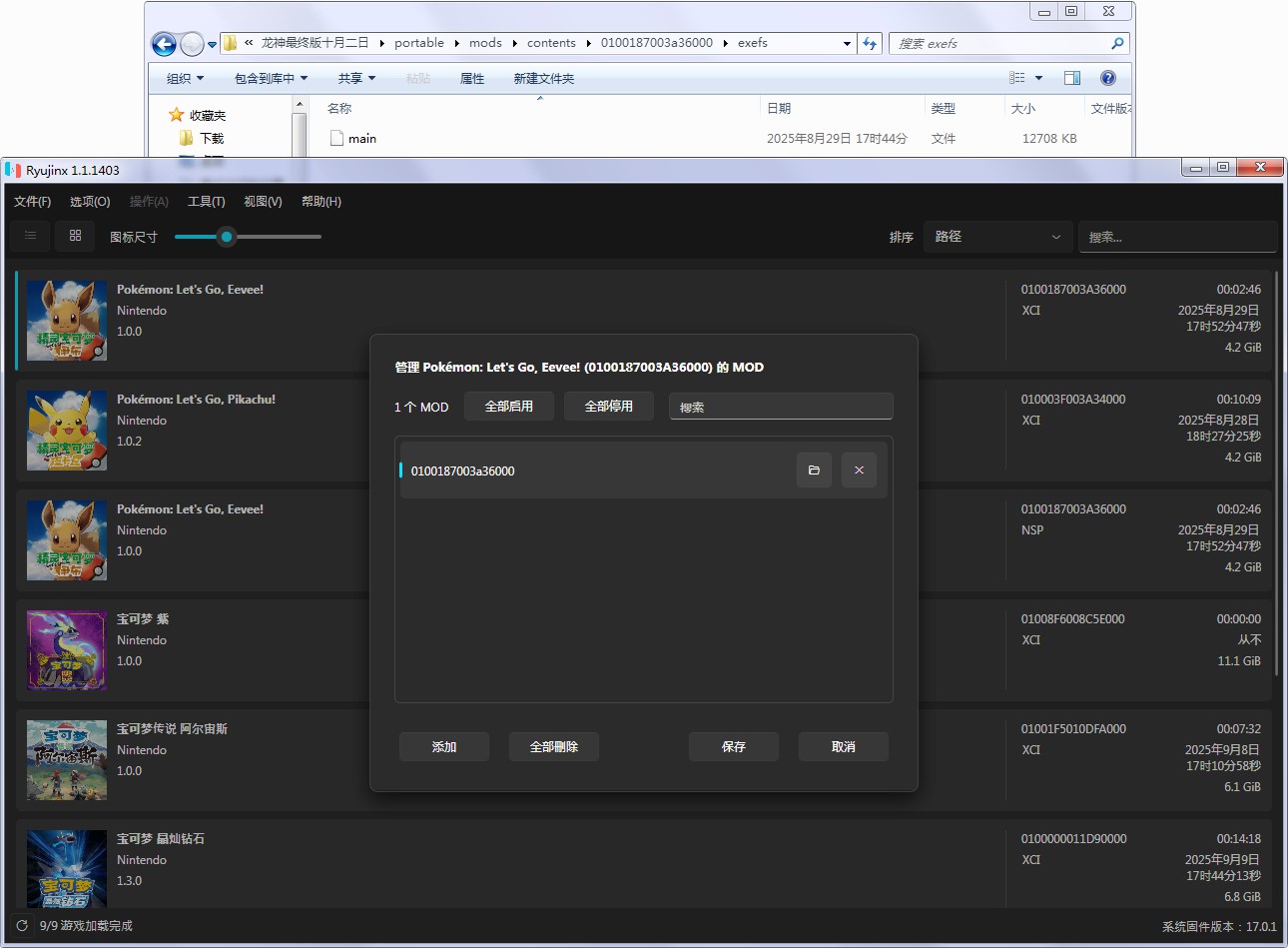
Task: Click the 保存 button in mod dialog
Action: pos(733,747)
